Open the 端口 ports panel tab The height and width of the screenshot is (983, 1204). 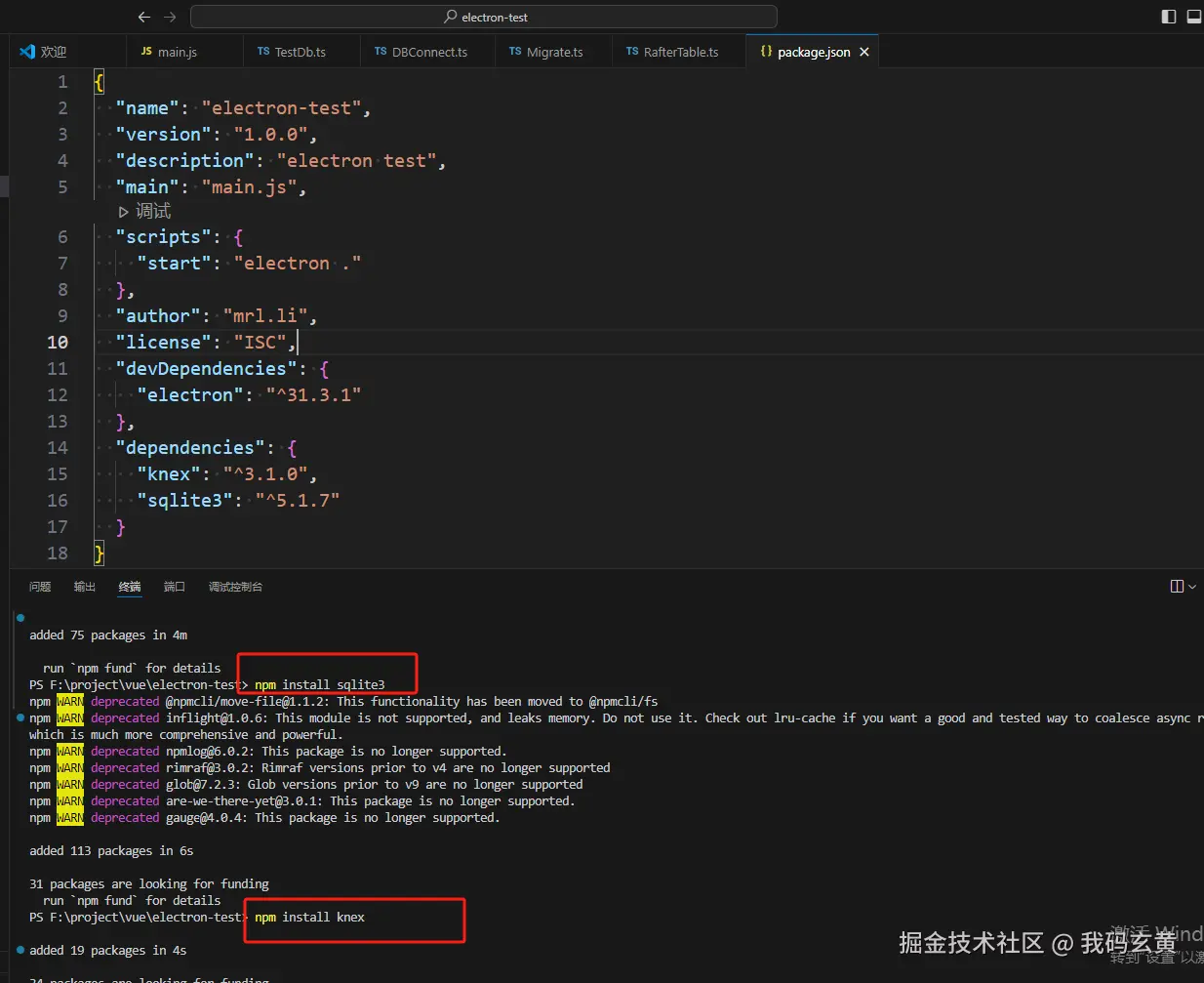pos(175,587)
